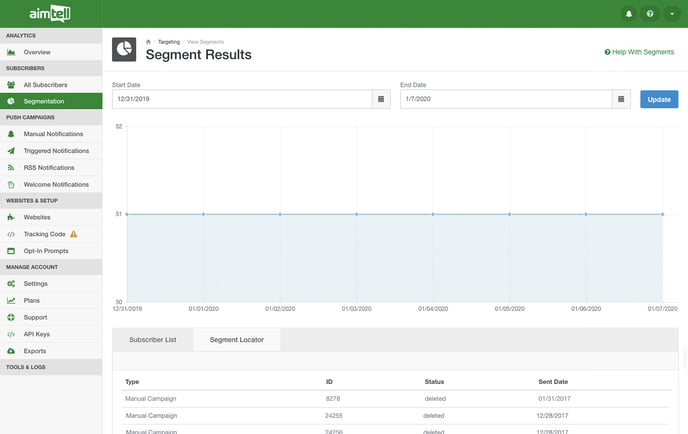Click the View Segments breadcrumb
The height and width of the screenshot is (434, 688).
click(x=205, y=42)
